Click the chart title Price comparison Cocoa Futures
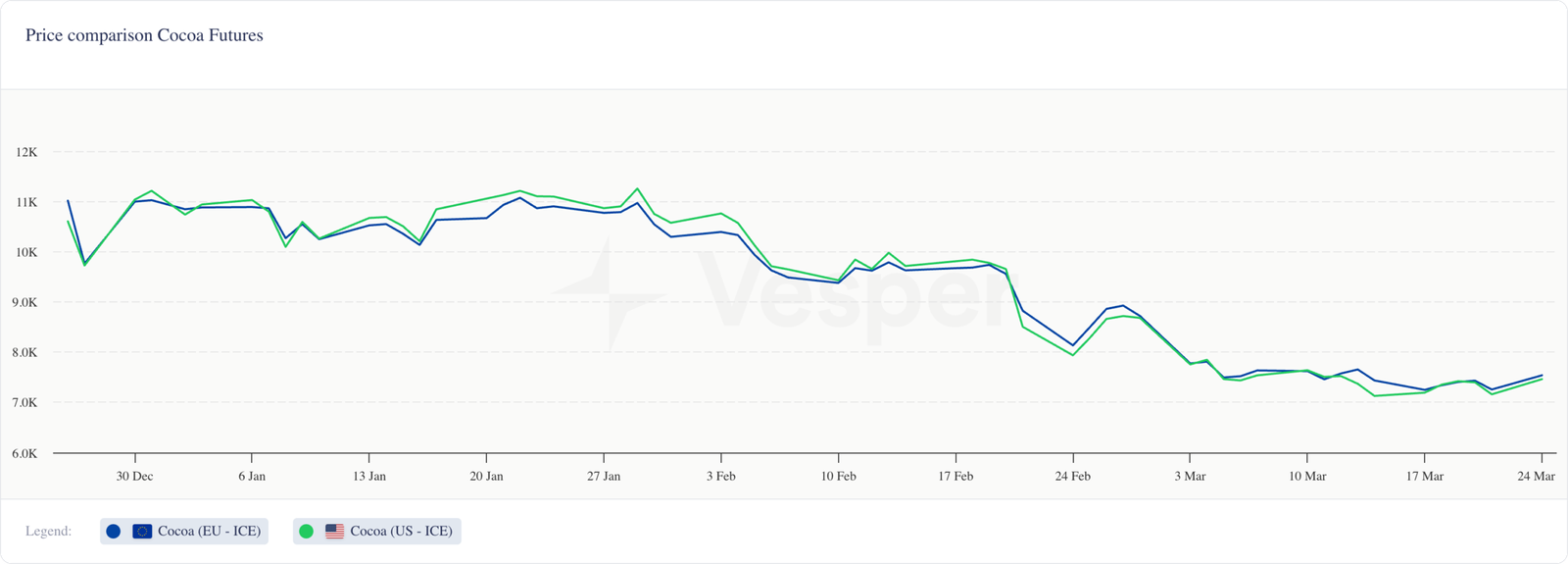1568x564 pixels. [x=144, y=35]
